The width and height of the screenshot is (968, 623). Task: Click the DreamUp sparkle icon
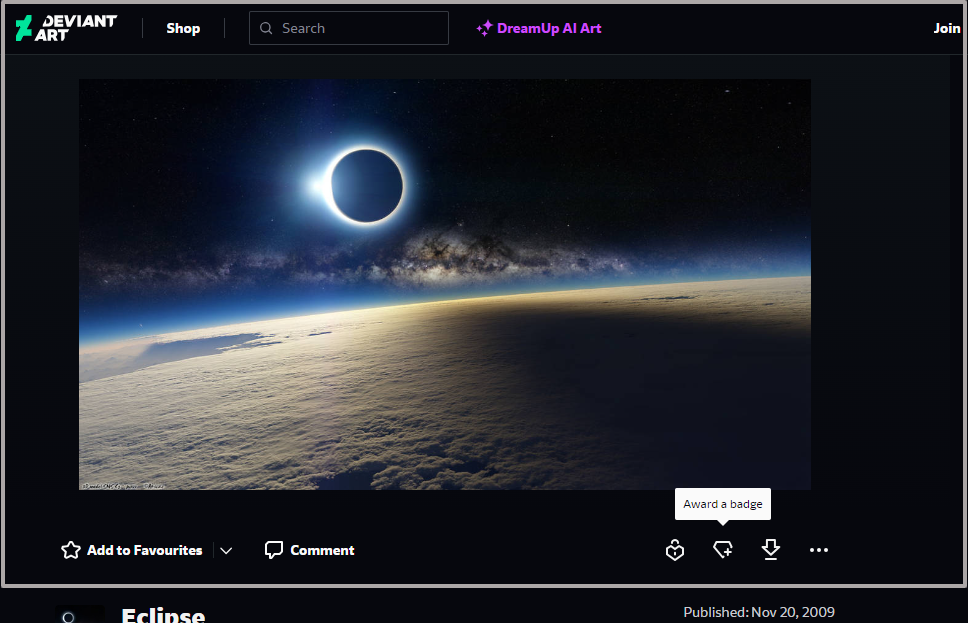(x=484, y=28)
